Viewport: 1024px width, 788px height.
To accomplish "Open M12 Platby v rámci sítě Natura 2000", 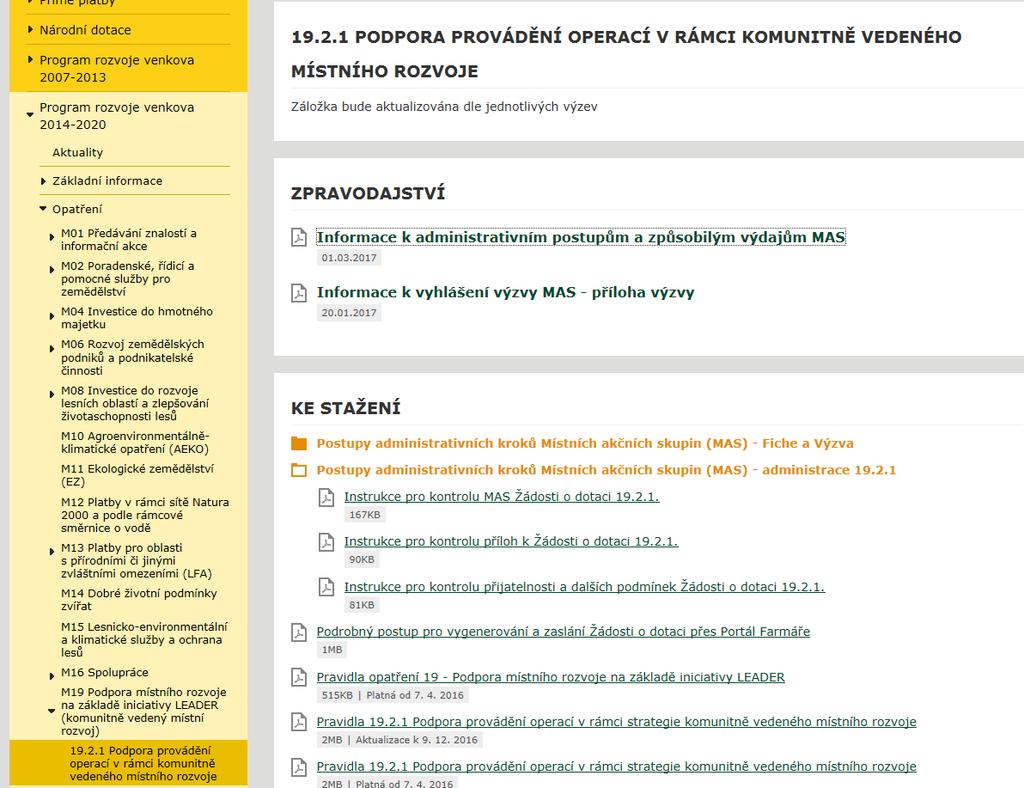I will (145, 515).
